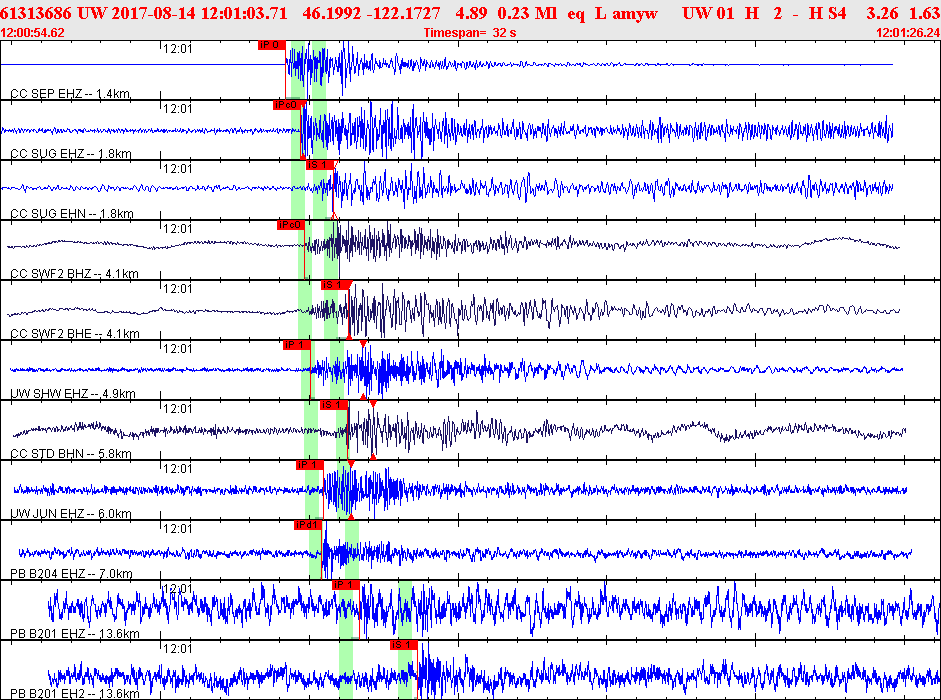Image resolution: width=941 pixels, height=700 pixels.
Task: Select the iP 1 pick flag on SHW EHZ
Action: tap(296, 345)
